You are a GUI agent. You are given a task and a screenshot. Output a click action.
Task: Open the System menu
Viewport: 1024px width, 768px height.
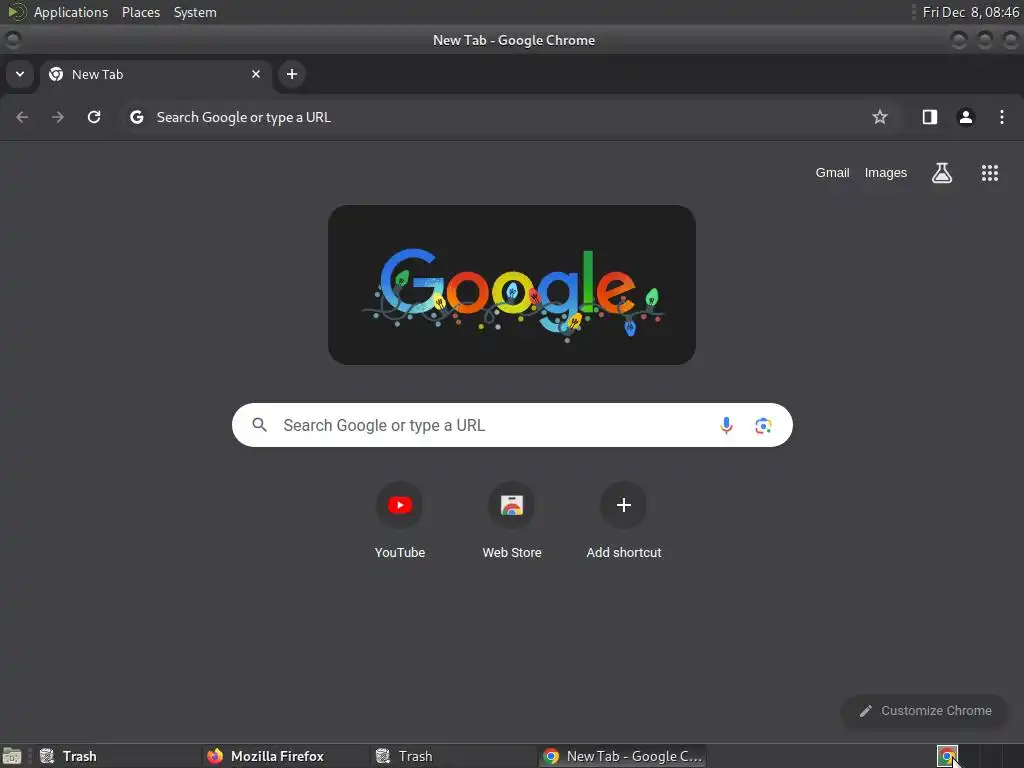(195, 12)
